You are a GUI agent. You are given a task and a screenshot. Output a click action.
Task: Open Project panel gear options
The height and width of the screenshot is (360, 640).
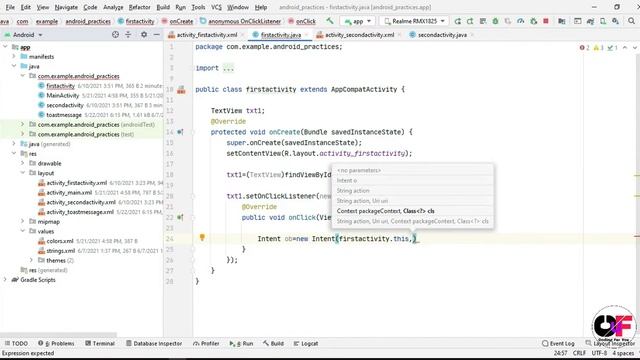coord(144,35)
